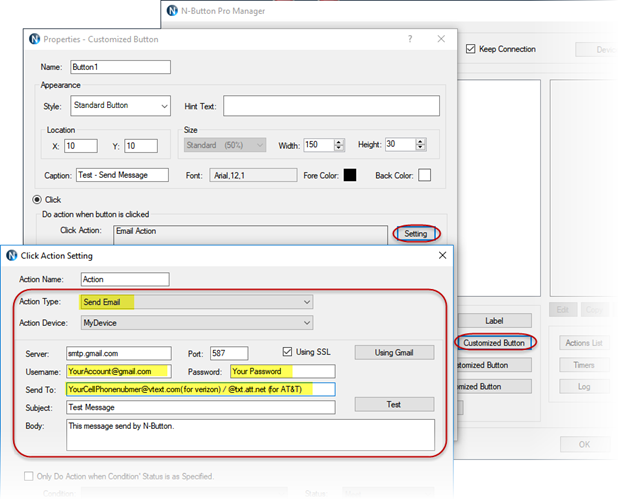Image resolution: width=619 pixels, height=500 pixels.
Task: Click the OK button in Manager window
Action: click(585, 444)
